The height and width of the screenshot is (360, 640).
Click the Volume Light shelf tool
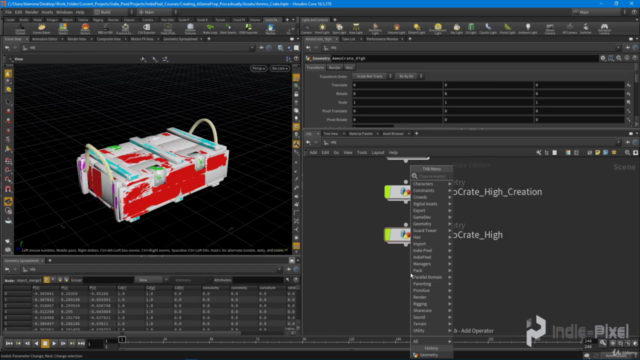396,29
